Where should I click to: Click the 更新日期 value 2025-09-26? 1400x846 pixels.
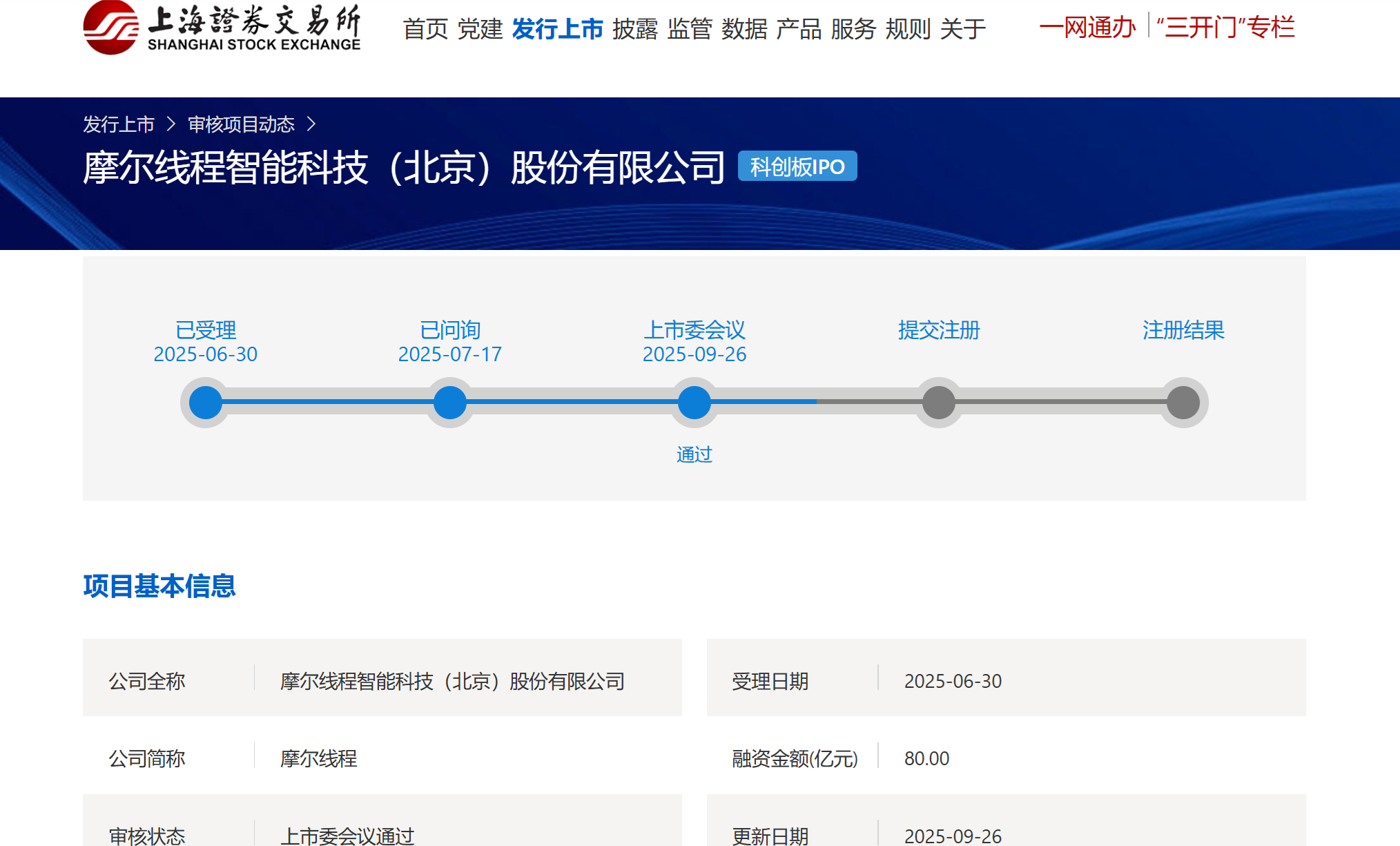pyautogui.click(x=953, y=836)
